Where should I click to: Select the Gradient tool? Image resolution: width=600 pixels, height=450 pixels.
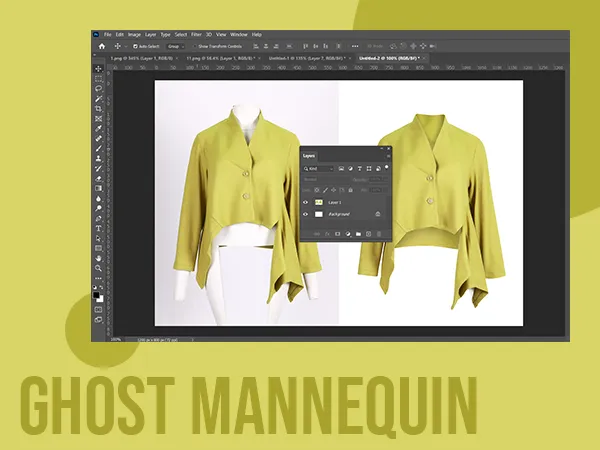[98, 188]
